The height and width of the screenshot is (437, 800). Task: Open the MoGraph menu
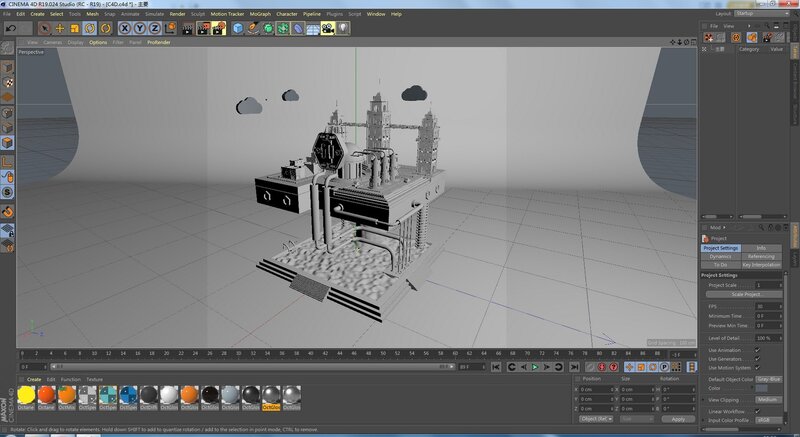[259, 14]
